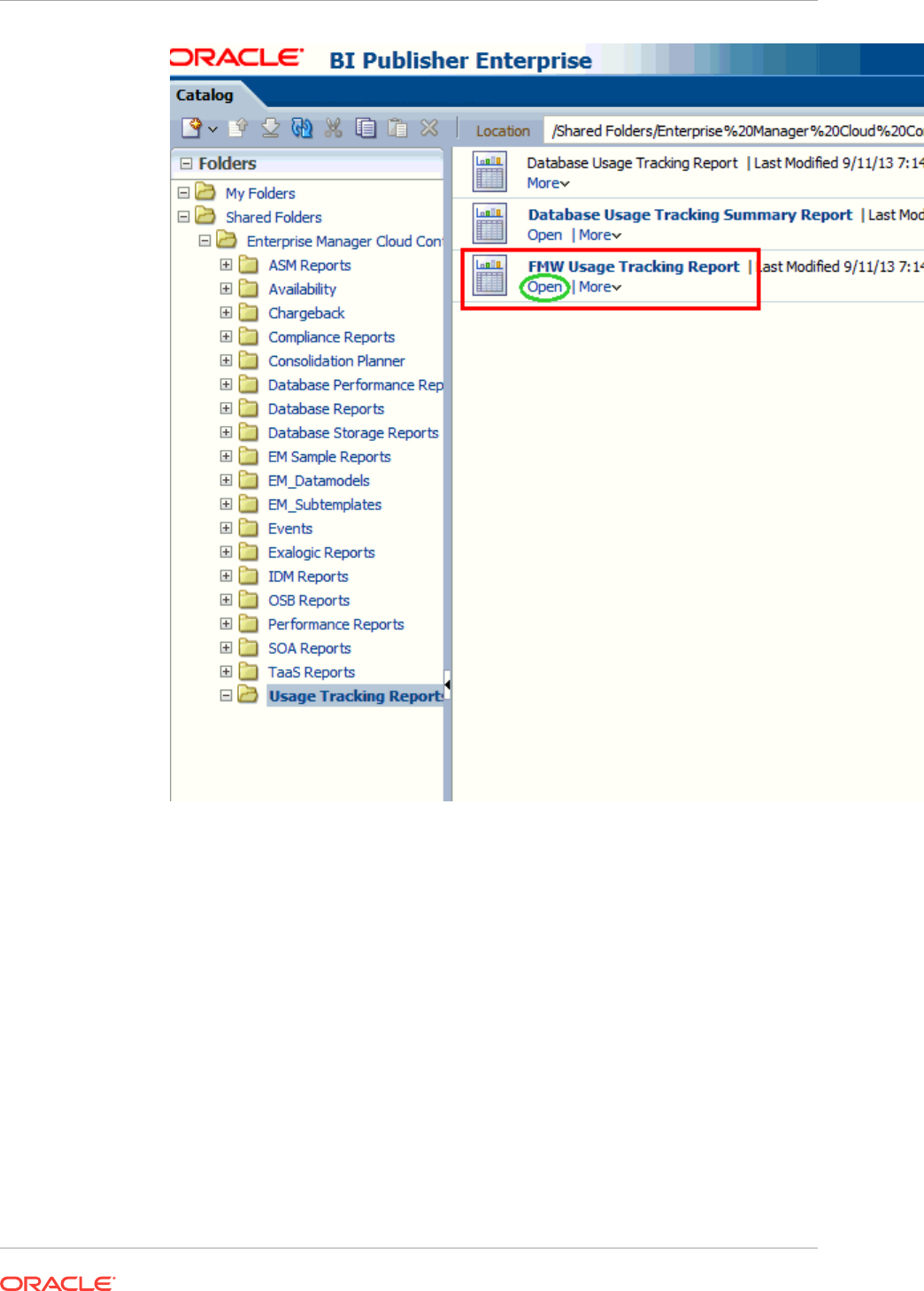Click Open under FMW Usage Tracking Report
The width and height of the screenshot is (924, 1291).
coord(544,287)
